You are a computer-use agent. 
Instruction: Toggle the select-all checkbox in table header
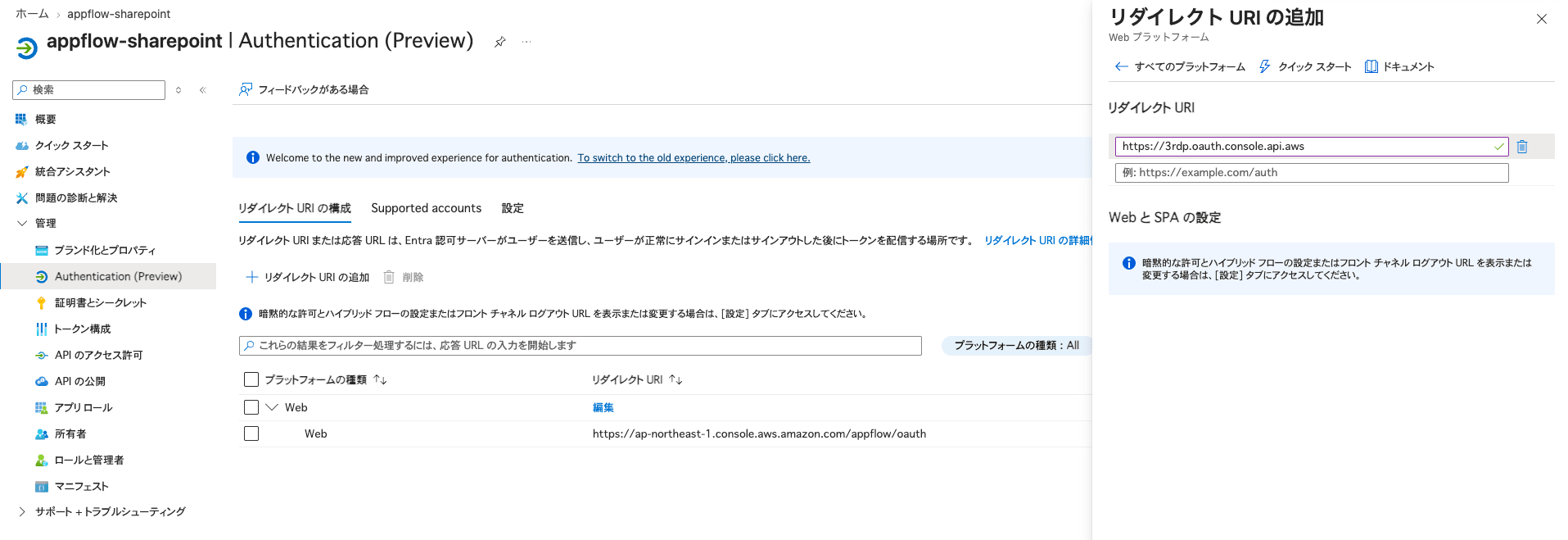coord(251,379)
